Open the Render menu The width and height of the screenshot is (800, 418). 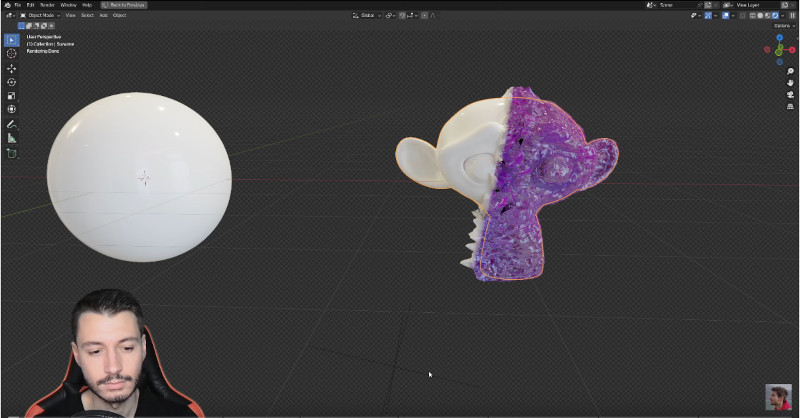(47, 5)
